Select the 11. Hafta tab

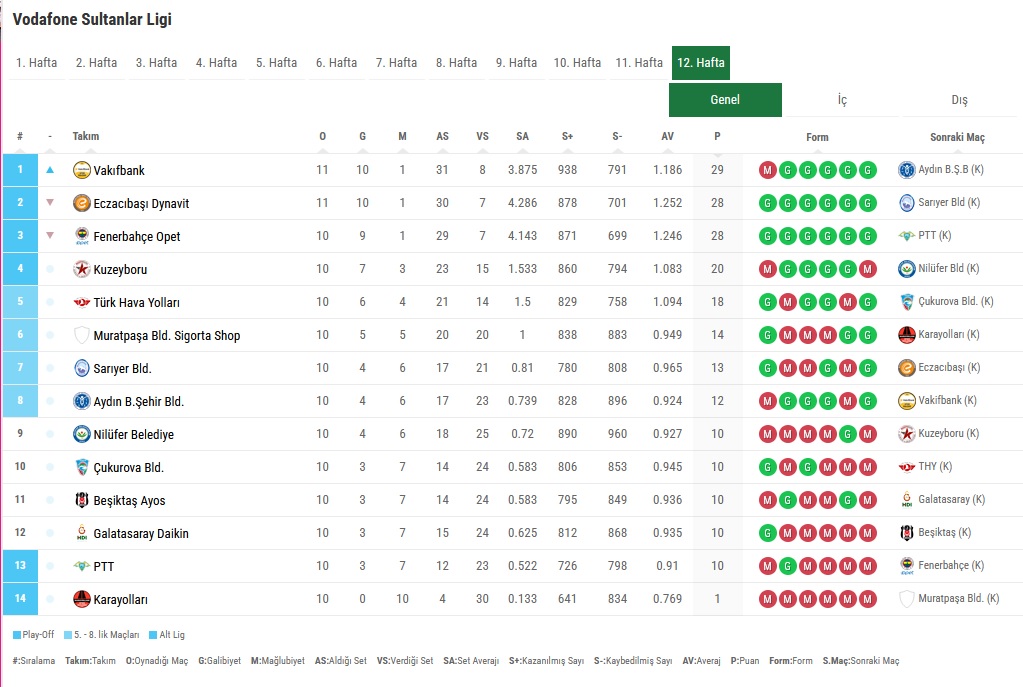coord(639,63)
